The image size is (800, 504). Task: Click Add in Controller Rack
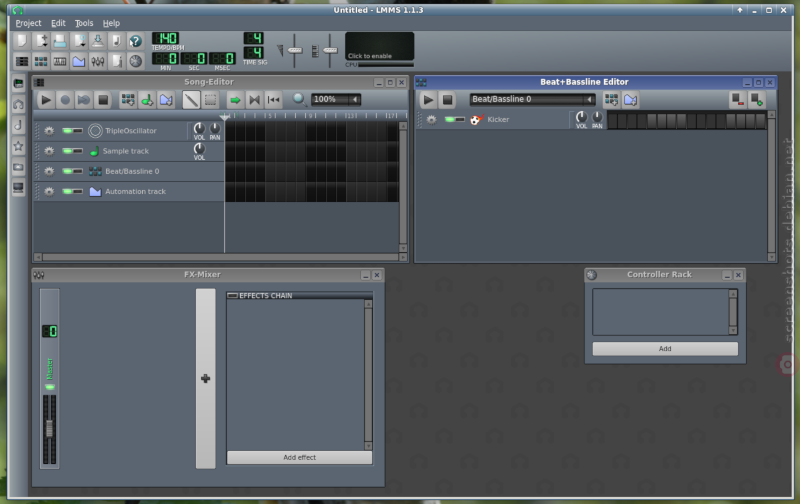tap(665, 349)
